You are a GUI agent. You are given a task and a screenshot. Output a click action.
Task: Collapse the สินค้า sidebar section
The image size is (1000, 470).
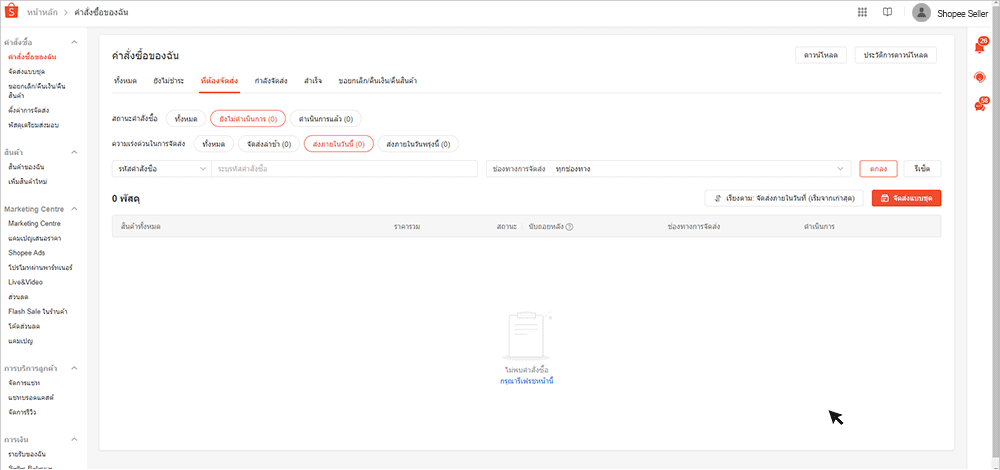point(74,152)
